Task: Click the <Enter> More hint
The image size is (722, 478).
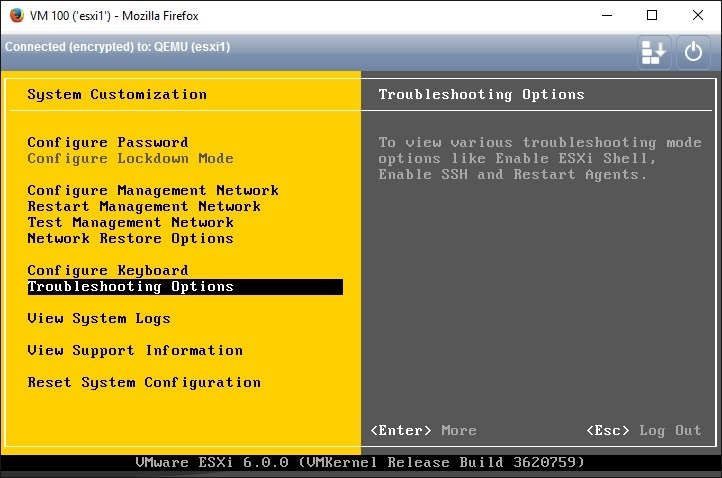Action: [x=423, y=430]
